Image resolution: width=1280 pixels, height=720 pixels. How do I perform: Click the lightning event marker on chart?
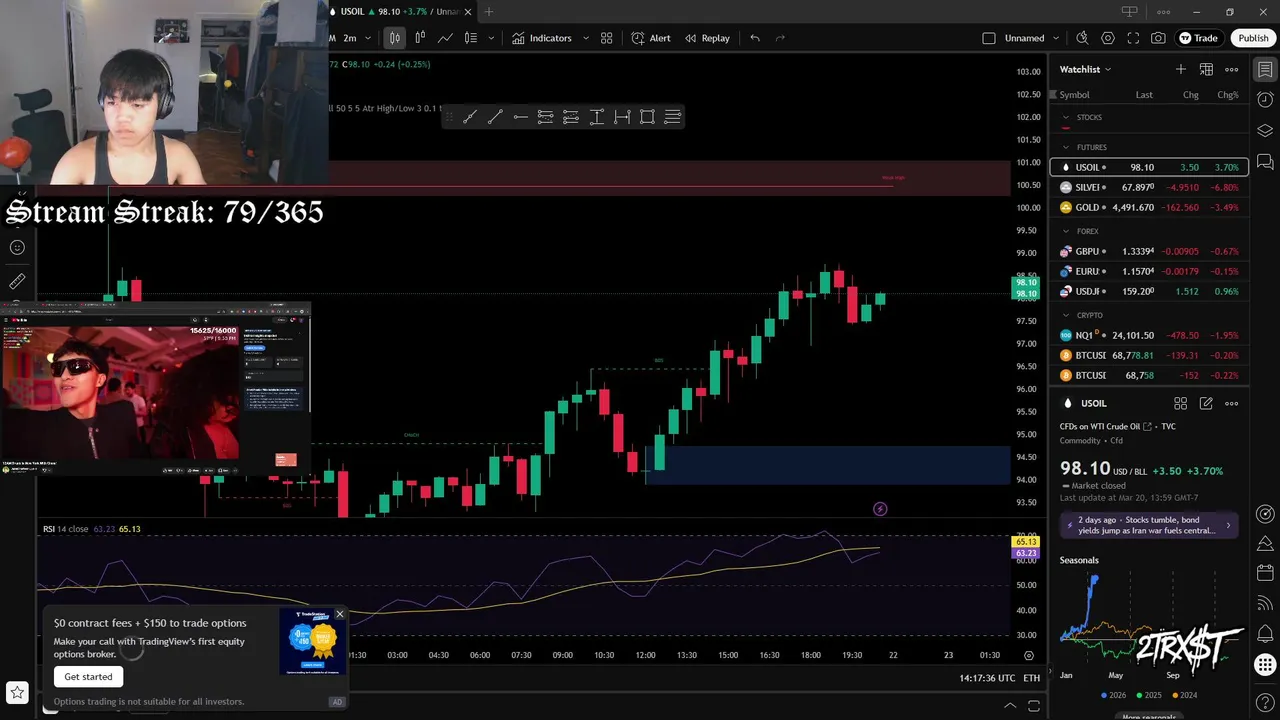[x=880, y=509]
